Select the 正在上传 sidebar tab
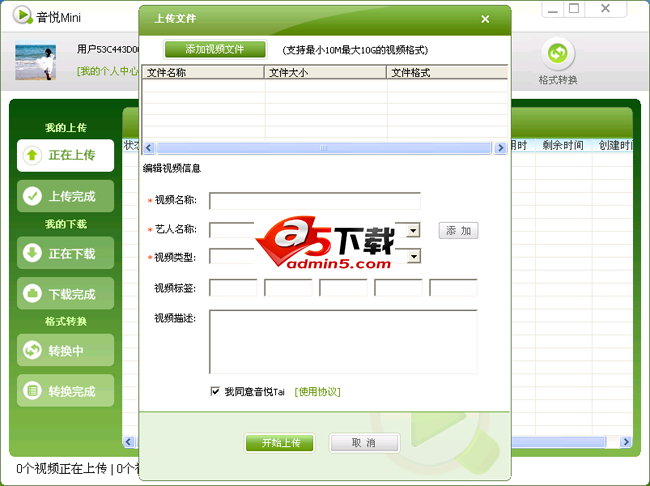 [65, 156]
